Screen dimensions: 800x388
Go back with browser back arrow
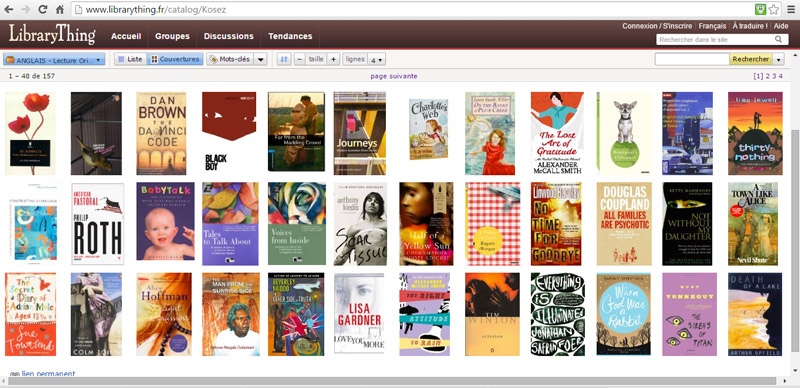(x=9, y=9)
